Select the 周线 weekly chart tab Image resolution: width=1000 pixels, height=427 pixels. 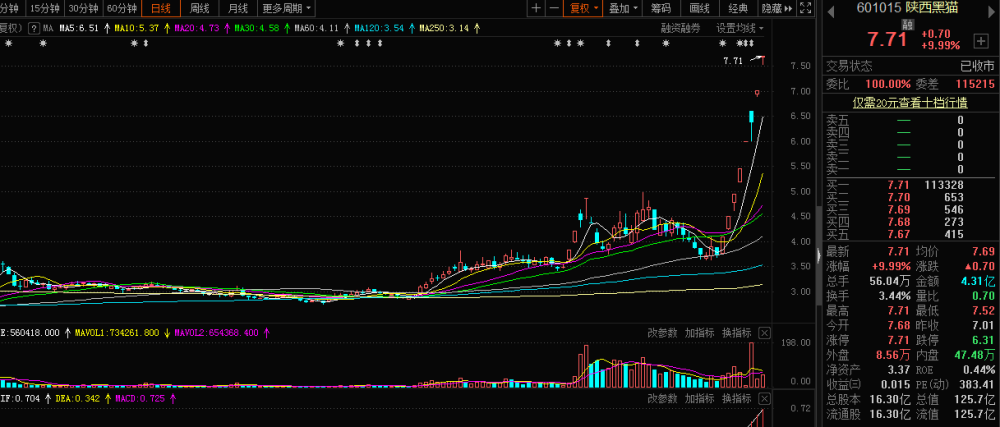(199, 8)
